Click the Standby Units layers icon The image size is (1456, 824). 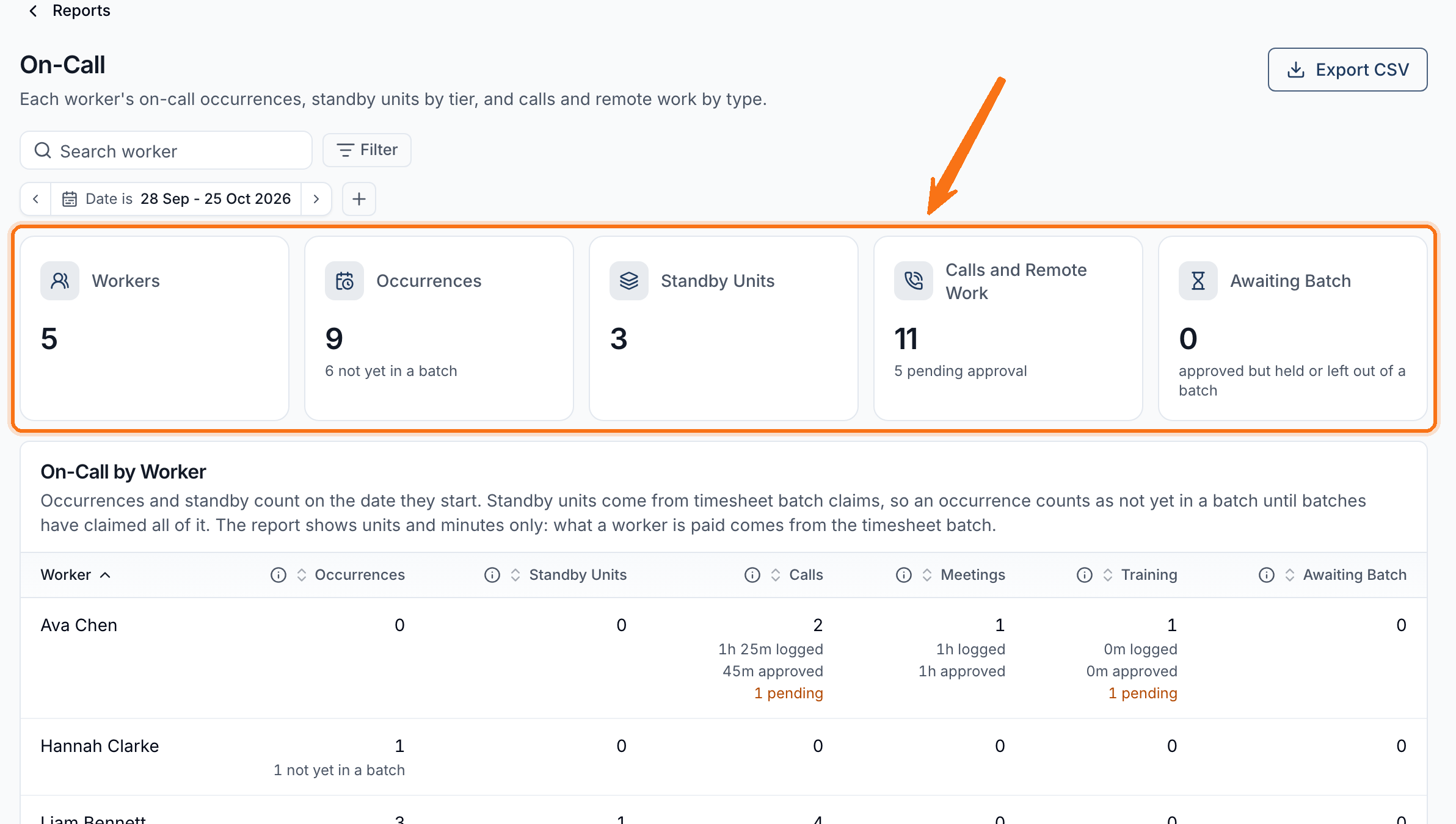tap(629, 281)
